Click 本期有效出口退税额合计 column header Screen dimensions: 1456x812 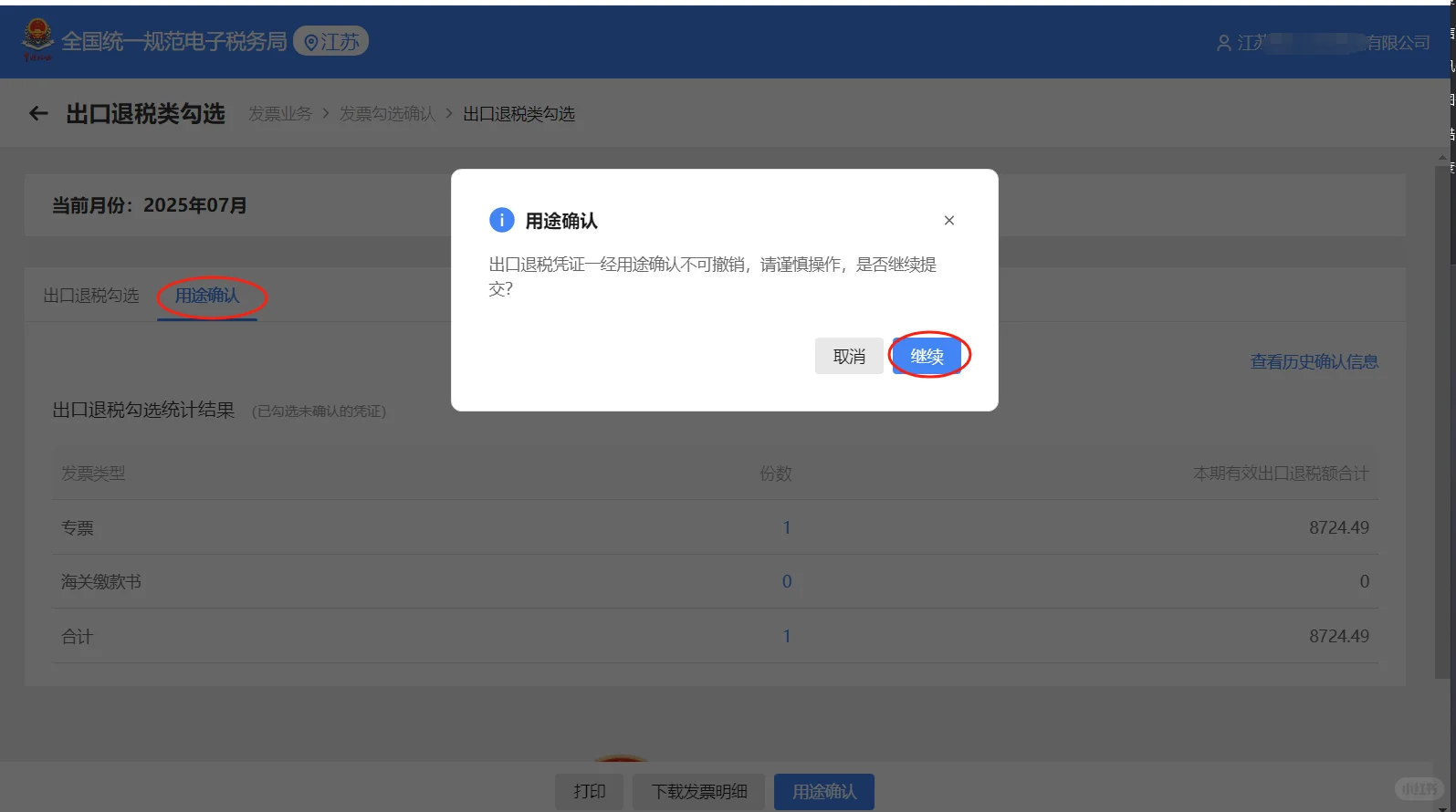(x=1282, y=473)
